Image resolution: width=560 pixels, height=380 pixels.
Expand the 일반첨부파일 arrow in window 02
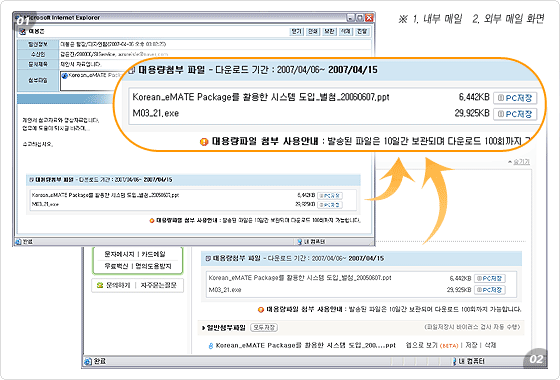(203, 328)
